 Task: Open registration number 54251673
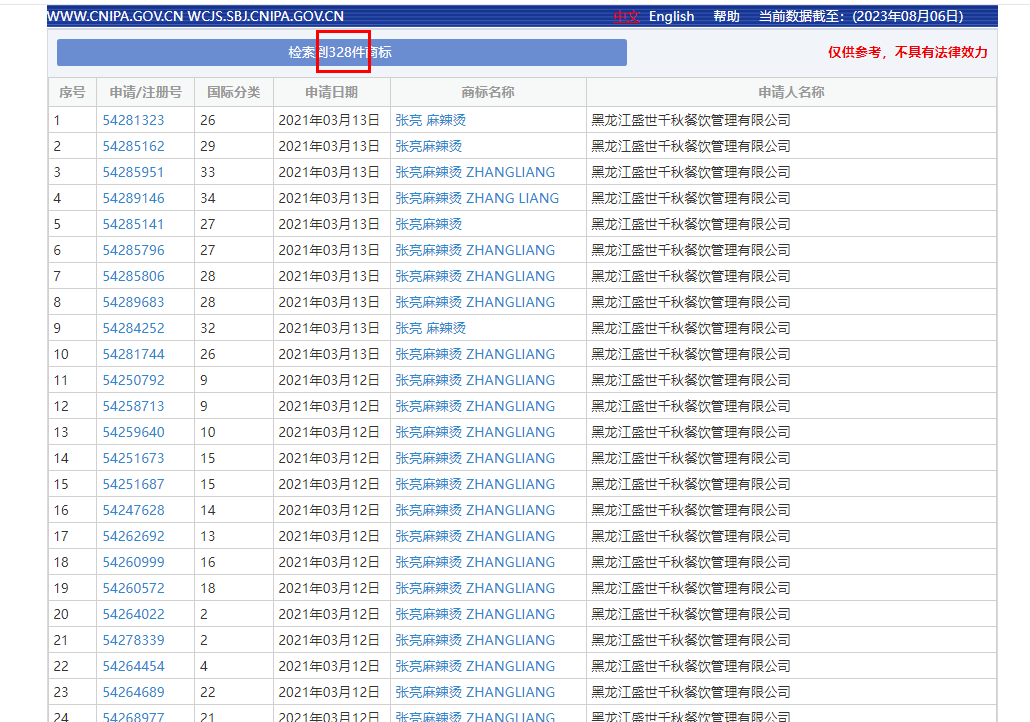coord(133,458)
